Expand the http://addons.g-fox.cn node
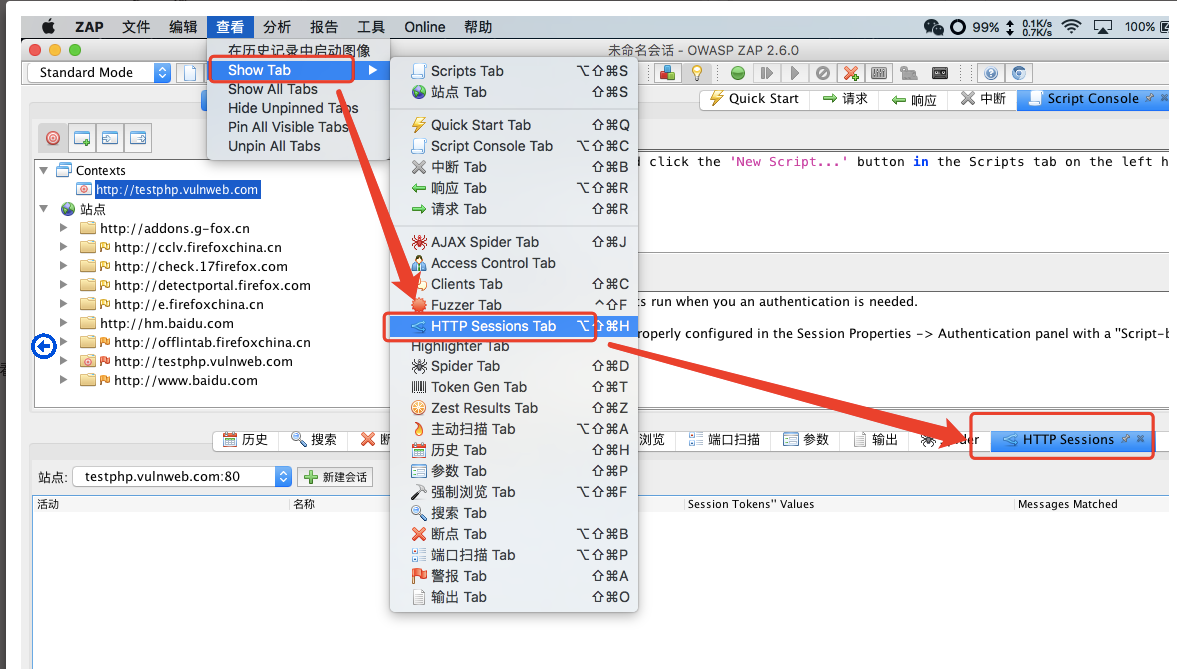Screen dimensions: 1177x669 (x=64, y=228)
